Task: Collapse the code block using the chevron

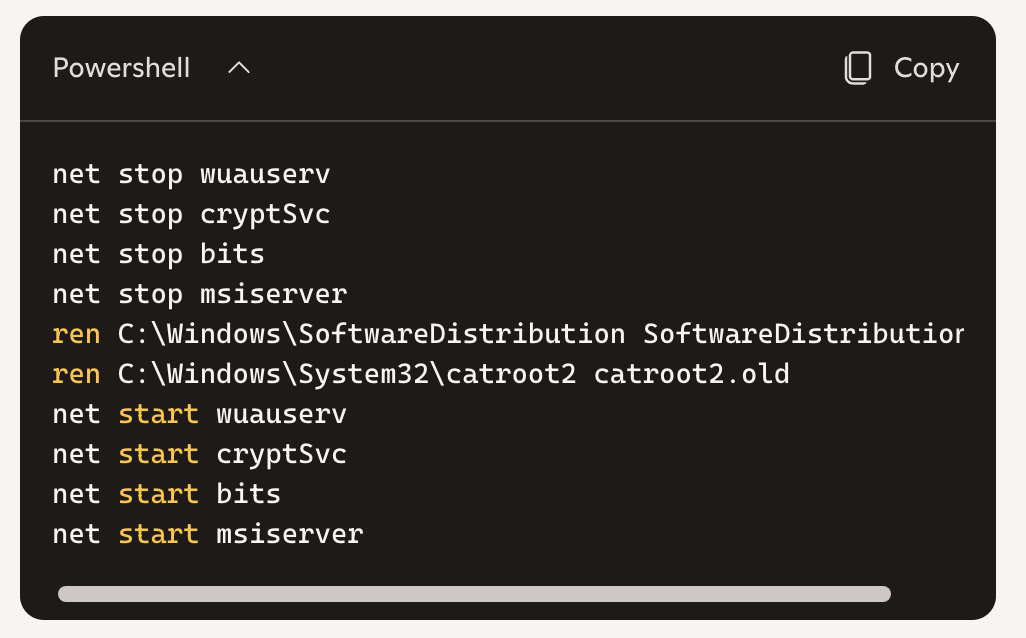Action: (x=239, y=68)
